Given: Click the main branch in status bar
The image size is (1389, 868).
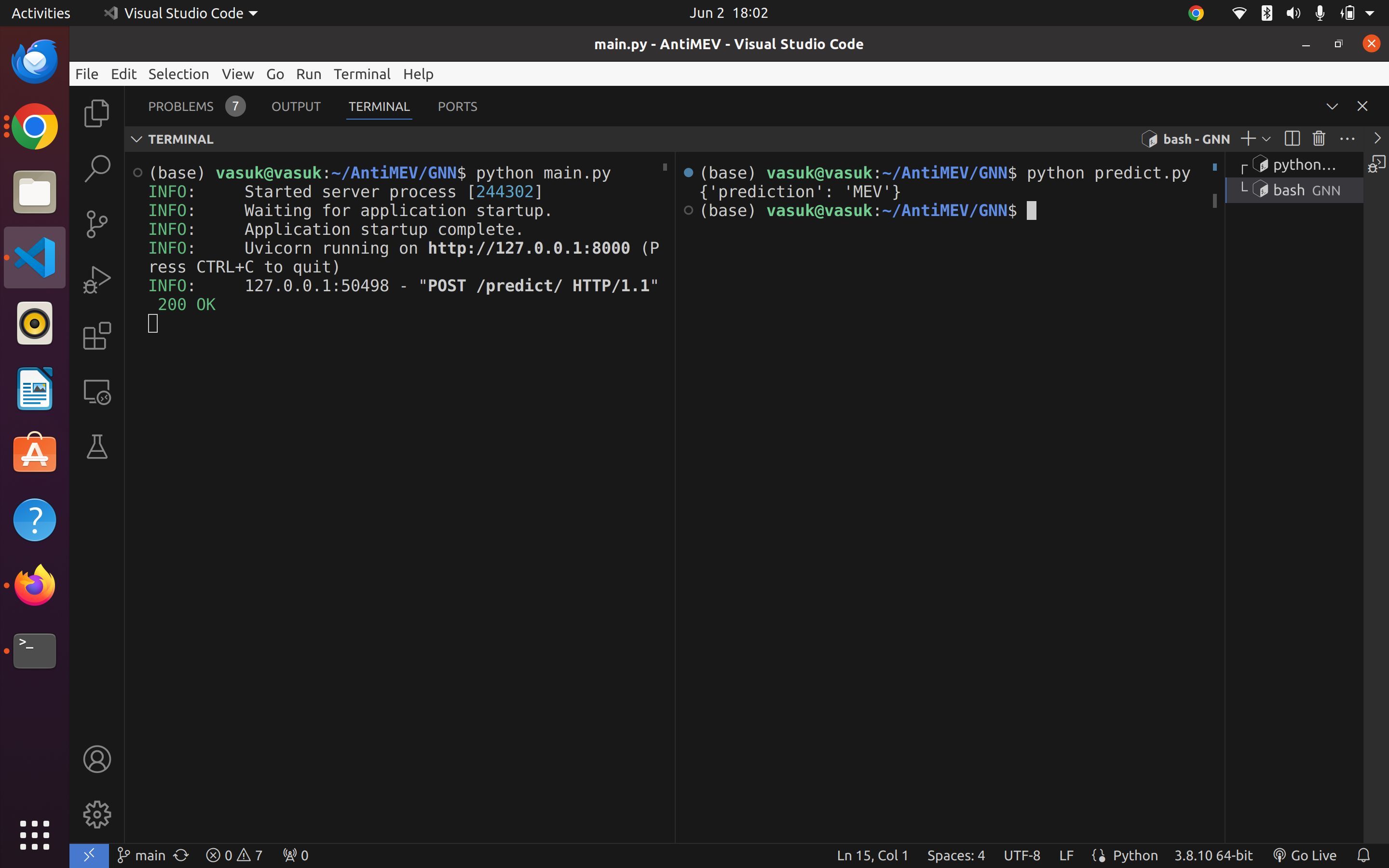Looking at the screenshot, I should pos(141,855).
